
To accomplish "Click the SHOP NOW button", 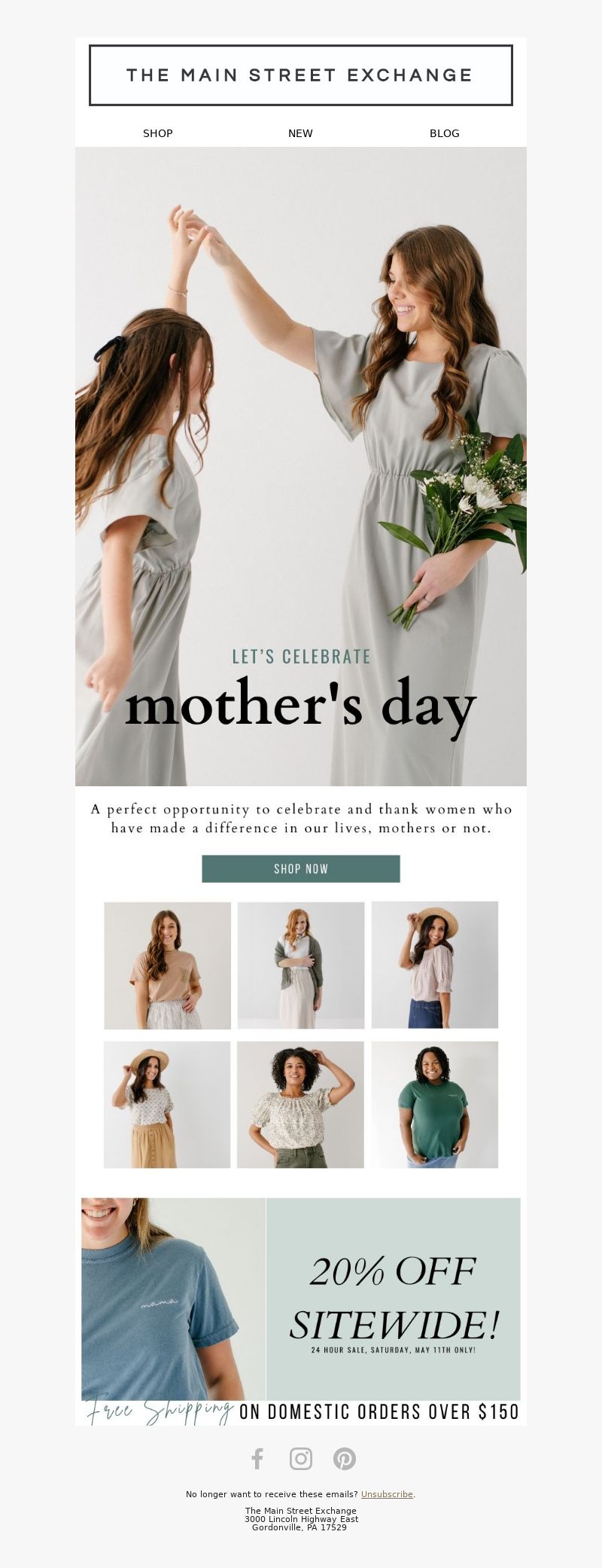I will [x=301, y=868].
